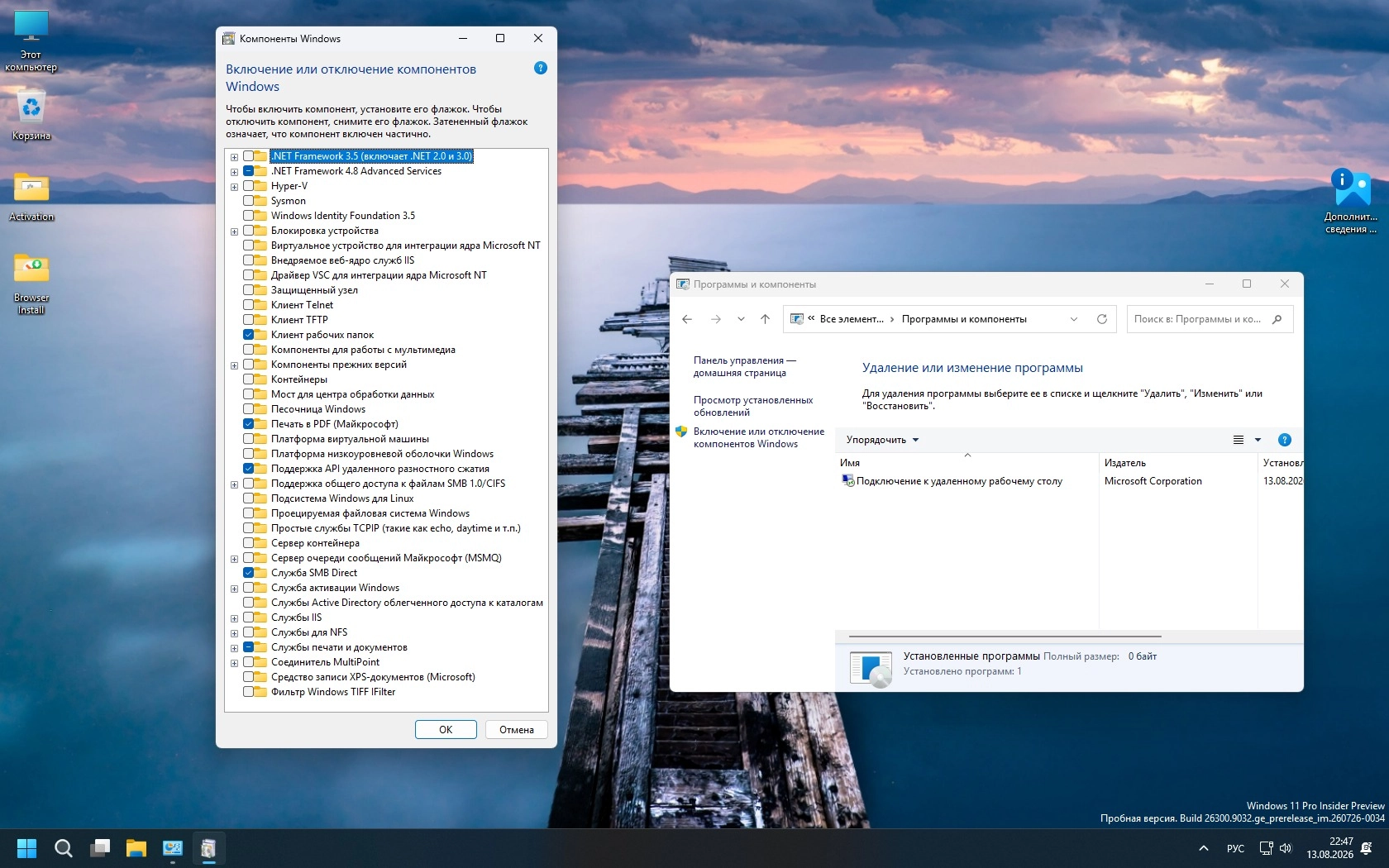Open File Explorer from the taskbar
Screen dimensions: 1389x868
136,848
